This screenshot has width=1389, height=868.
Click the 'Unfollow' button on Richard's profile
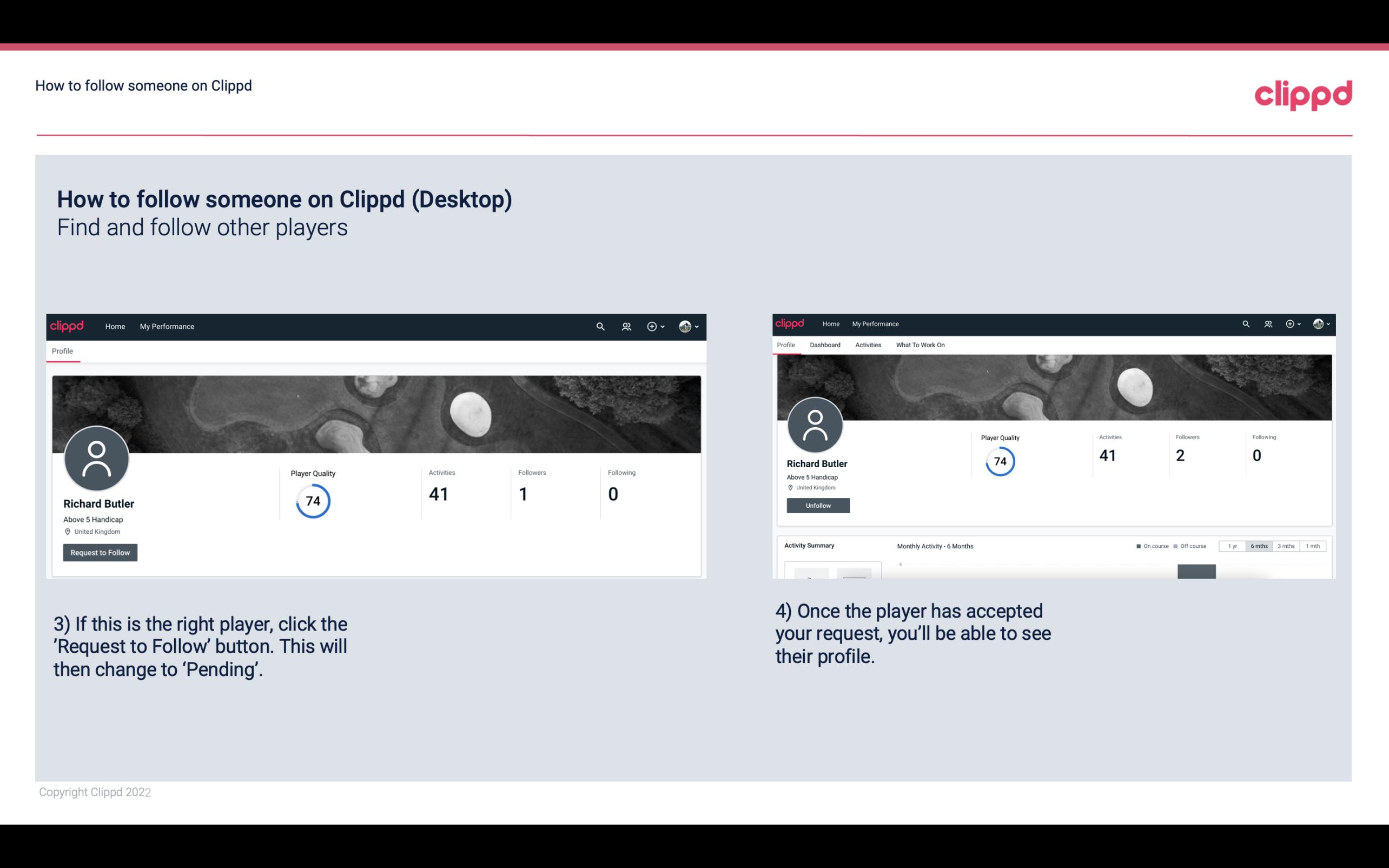point(817,505)
